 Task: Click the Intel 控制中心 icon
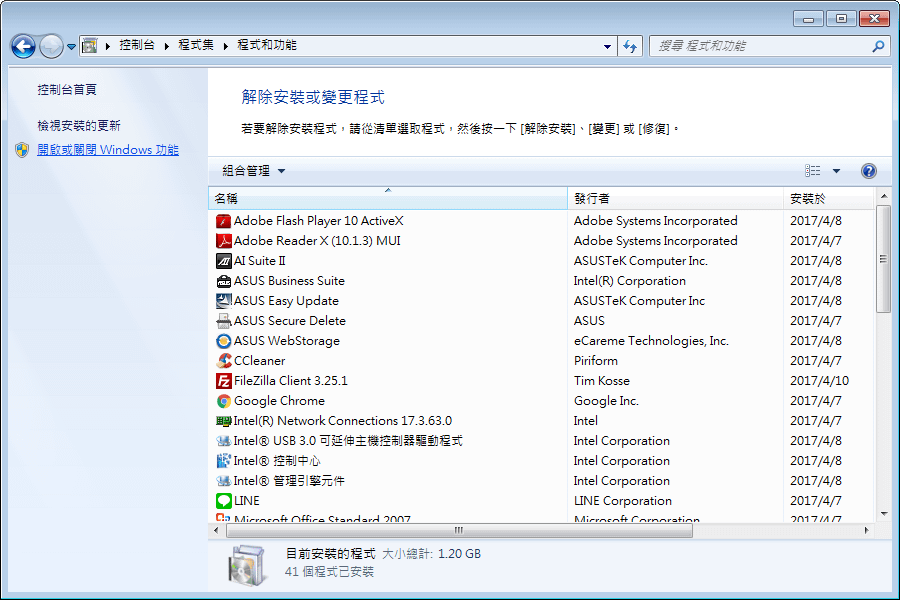pyautogui.click(x=223, y=461)
